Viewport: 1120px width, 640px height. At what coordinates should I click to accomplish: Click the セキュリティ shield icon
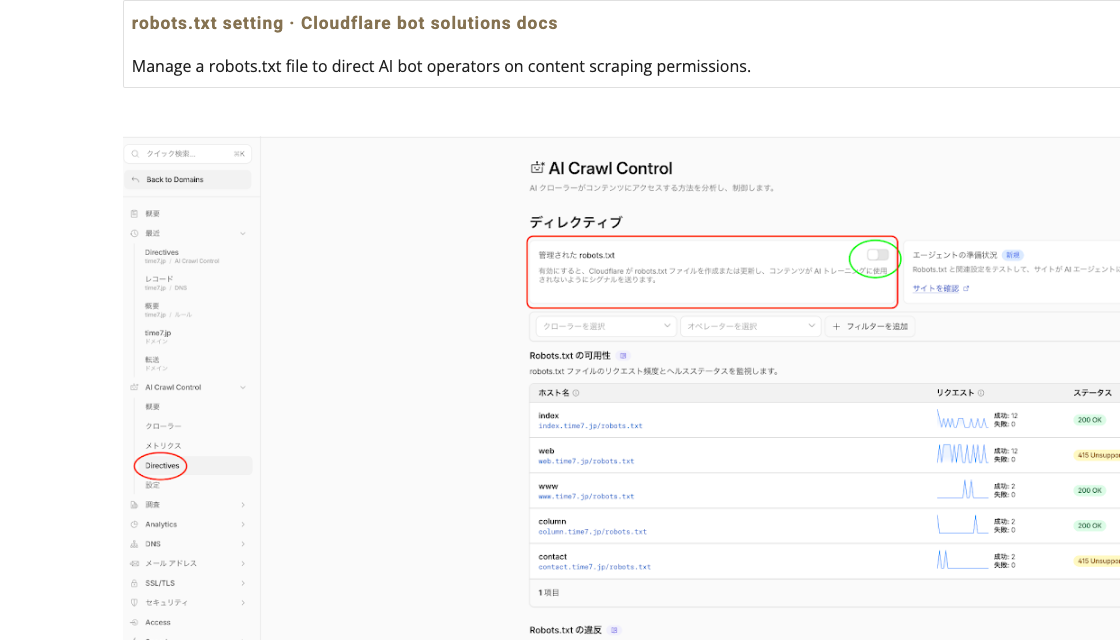[x=134, y=603]
